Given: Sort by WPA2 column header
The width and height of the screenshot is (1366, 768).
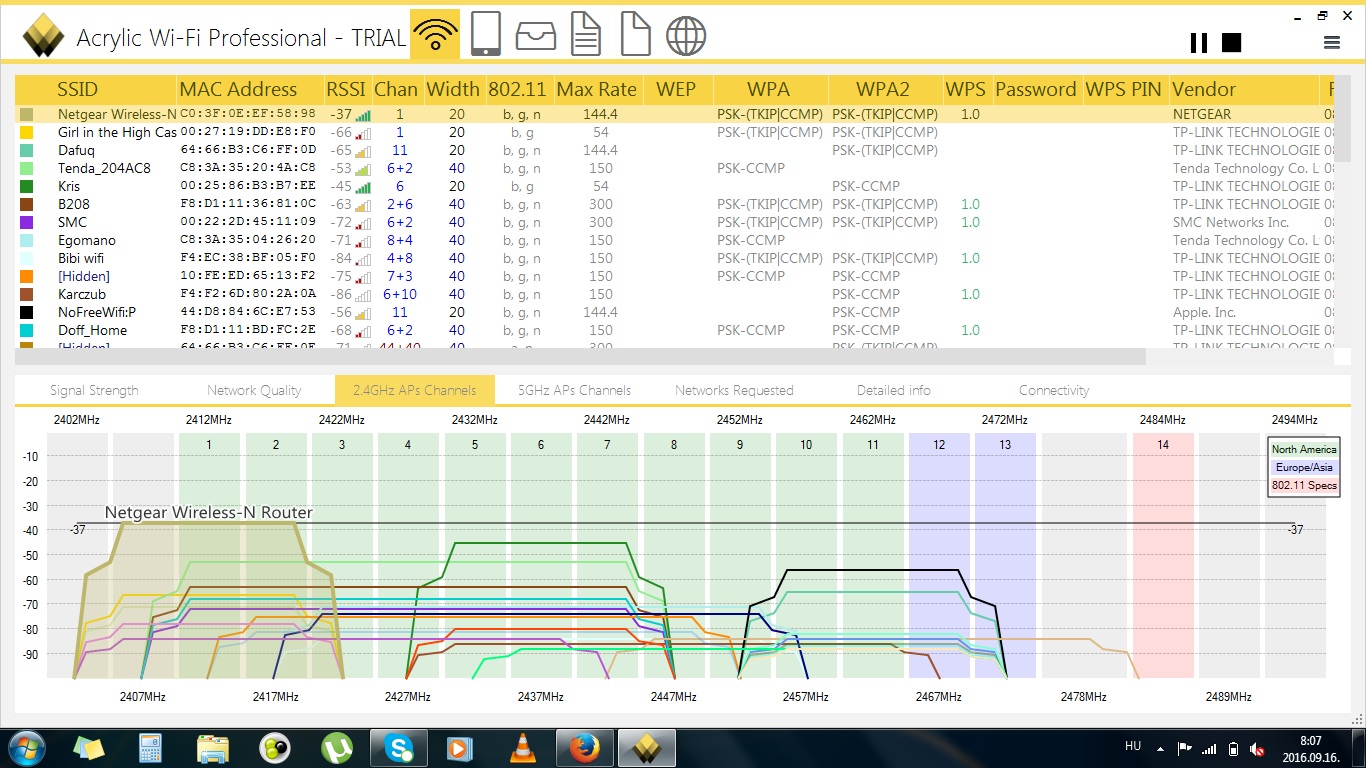Looking at the screenshot, I should tap(883, 89).
